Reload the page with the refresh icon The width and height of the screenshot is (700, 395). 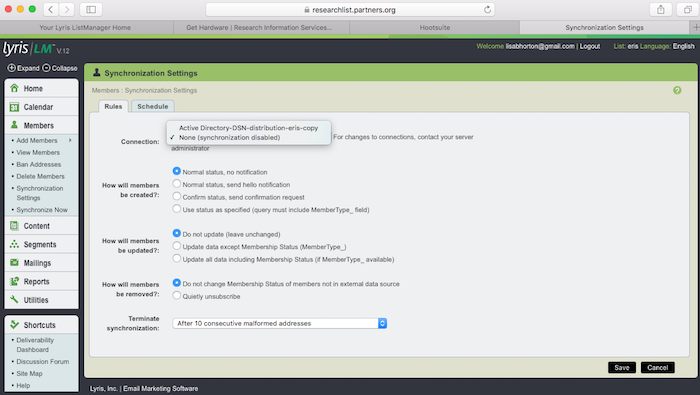pyautogui.click(x=487, y=9)
